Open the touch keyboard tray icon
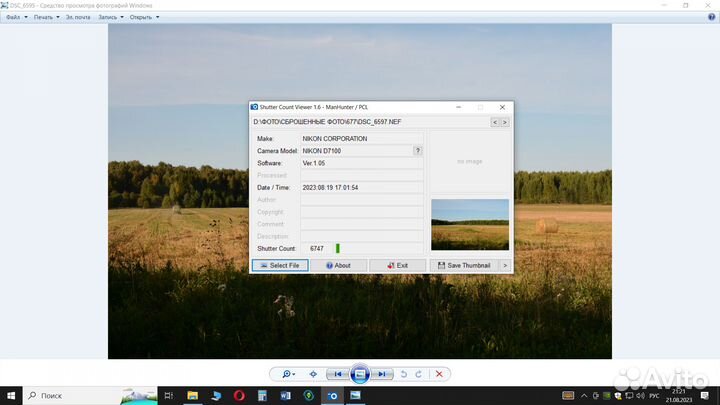The width and height of the screenshot is (720, 405). (568, 395)
